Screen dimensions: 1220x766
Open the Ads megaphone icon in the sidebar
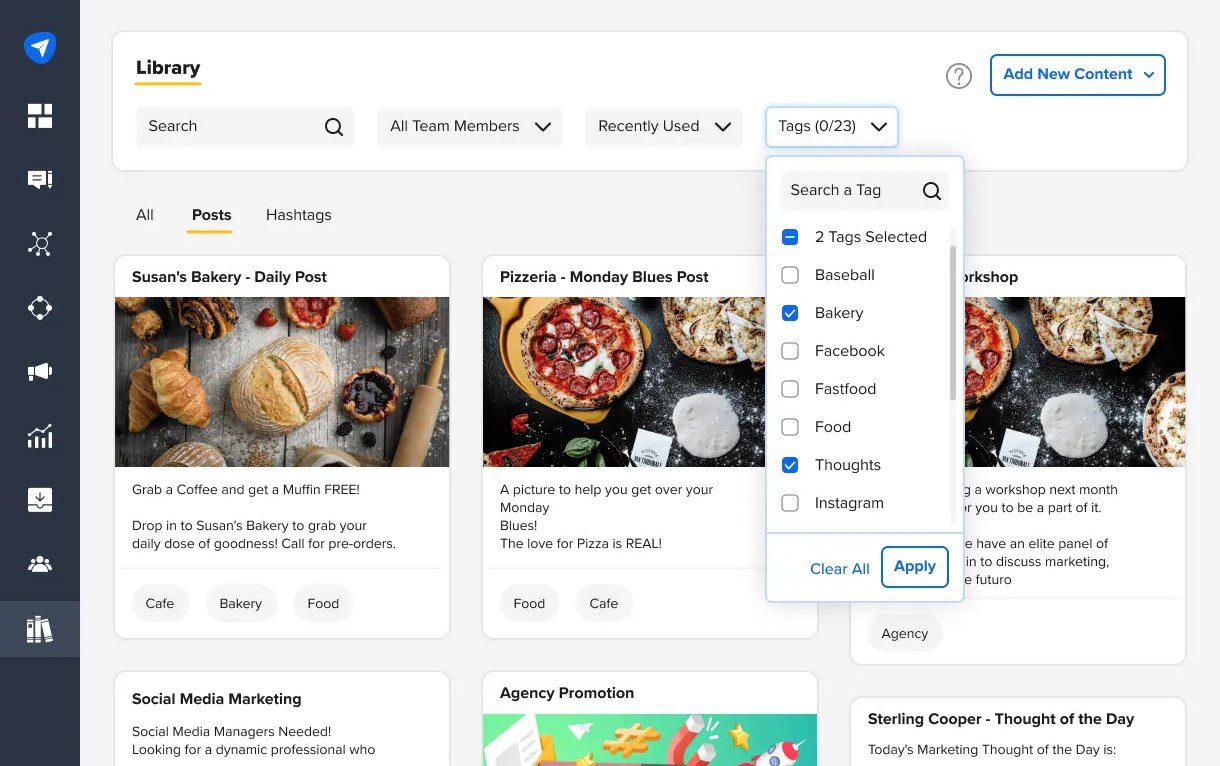click(40, 371)
